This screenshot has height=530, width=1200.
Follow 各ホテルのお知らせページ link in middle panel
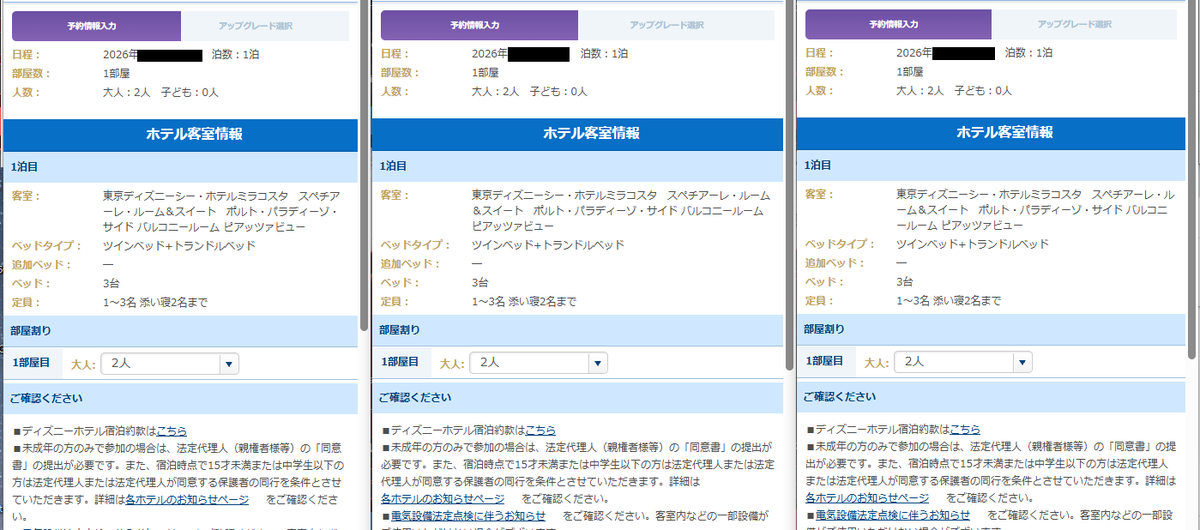tap(443, 498)
